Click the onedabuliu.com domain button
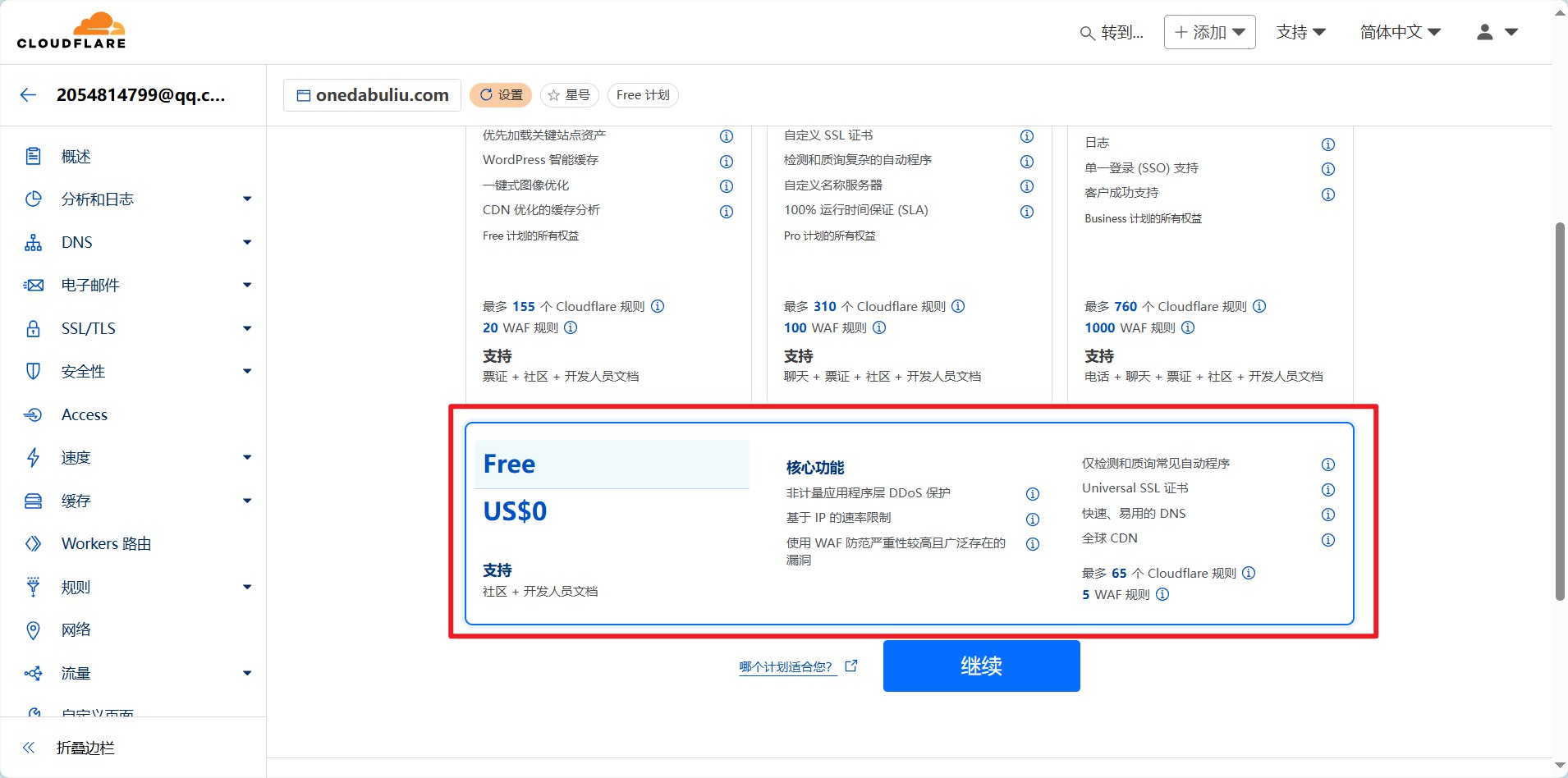 (x=372, y=95)
